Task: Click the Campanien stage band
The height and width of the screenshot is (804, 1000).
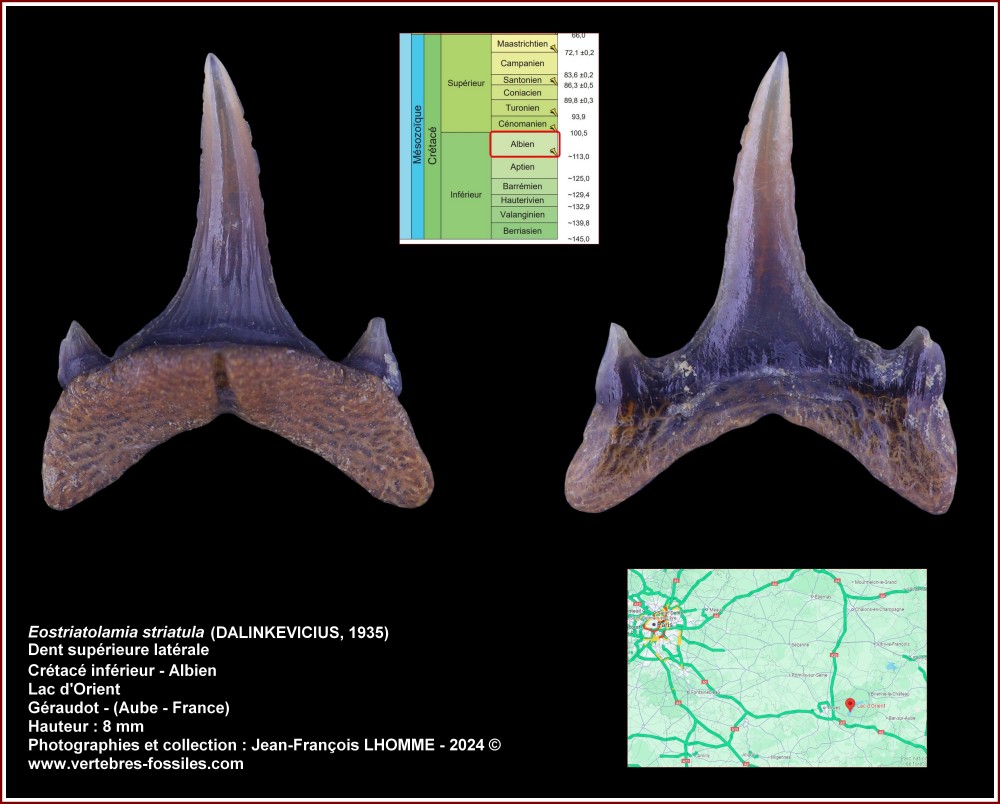Action: [x=524, y=63]
